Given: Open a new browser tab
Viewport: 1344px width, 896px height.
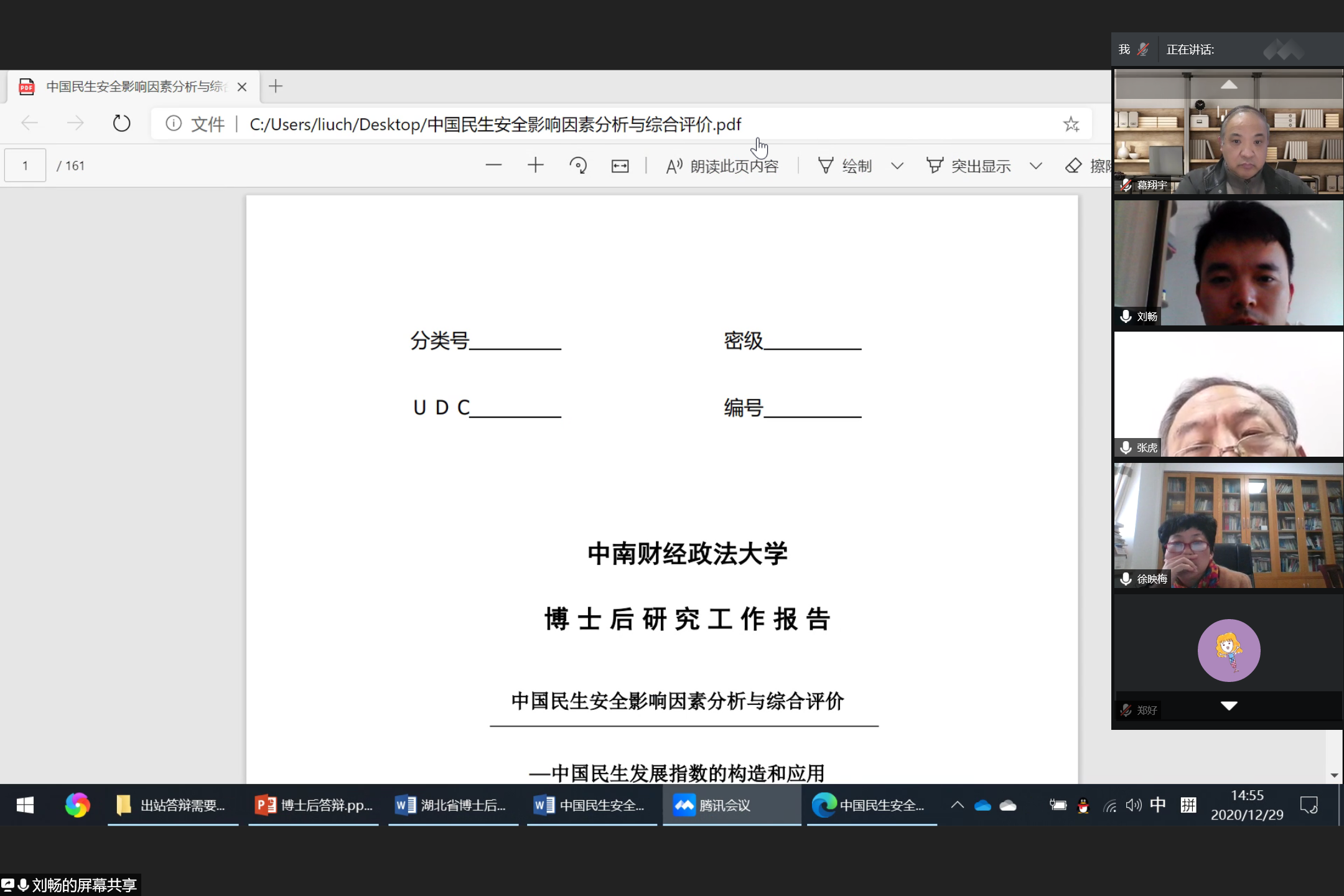Looking at the screenshot, I should click(276, 86).
